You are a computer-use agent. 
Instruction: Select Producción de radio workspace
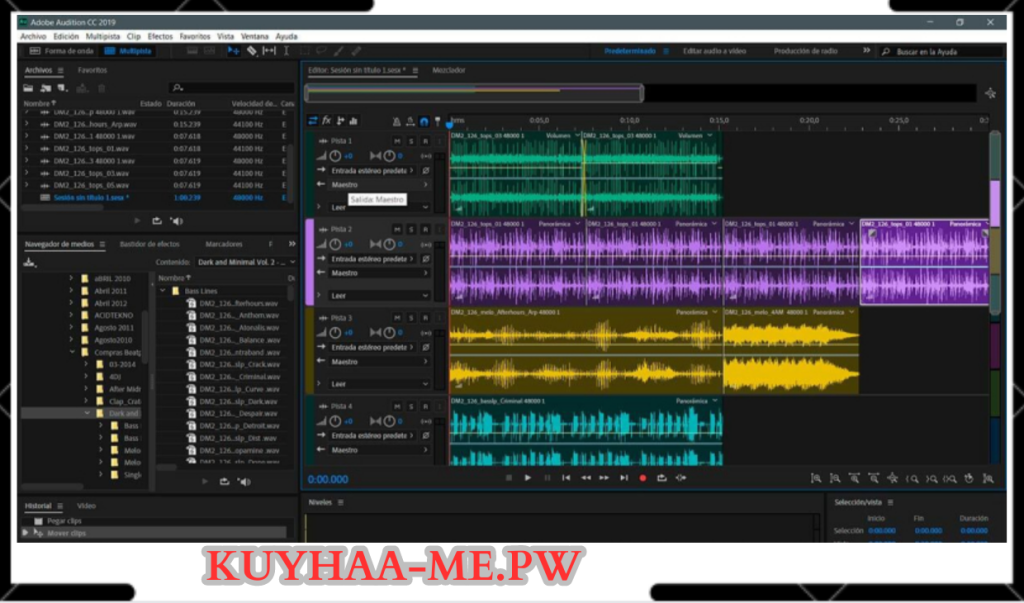(805, 51)
